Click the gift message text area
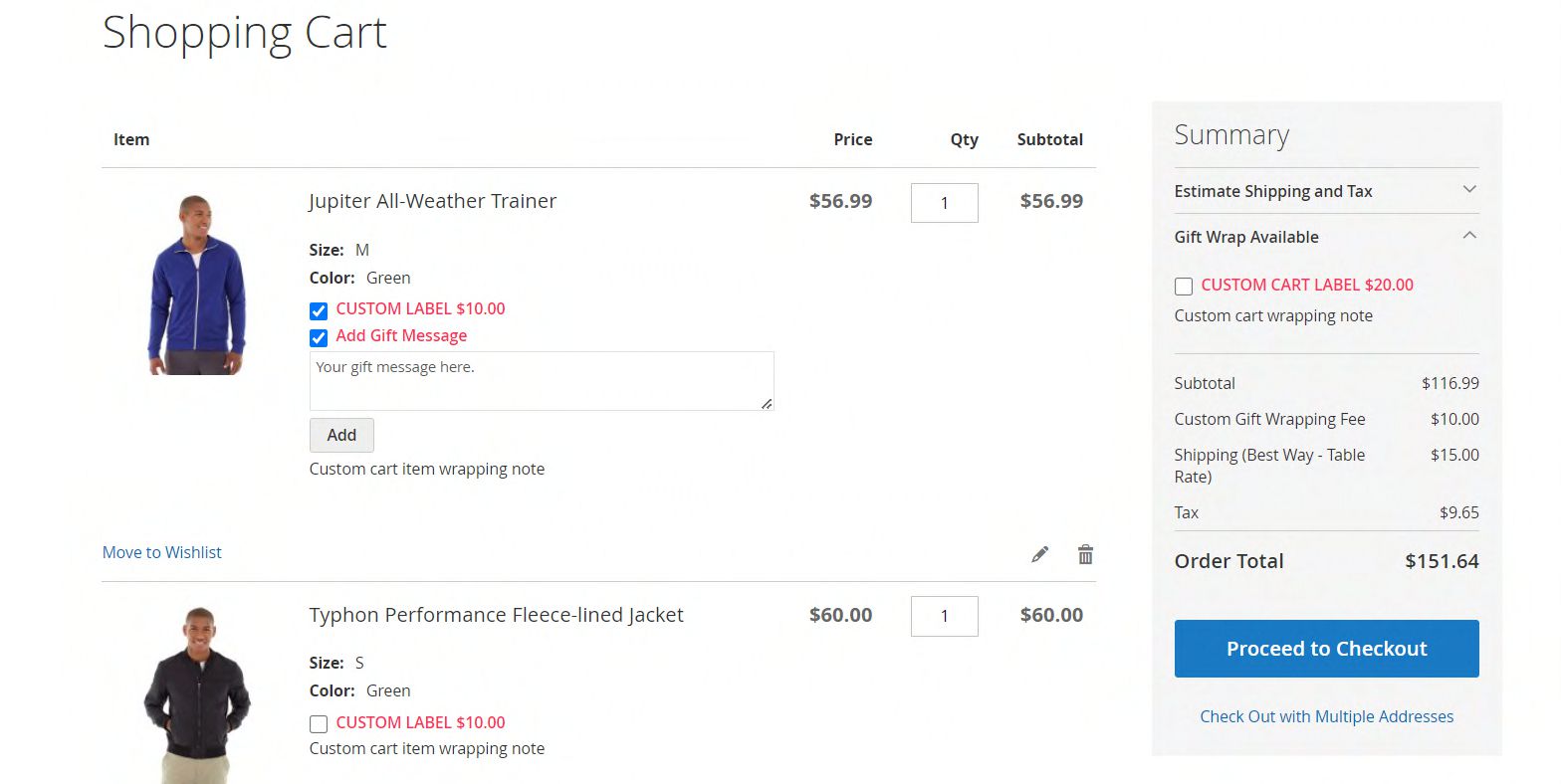This screenshot has height=784, width=1561. tap(541, 380)
